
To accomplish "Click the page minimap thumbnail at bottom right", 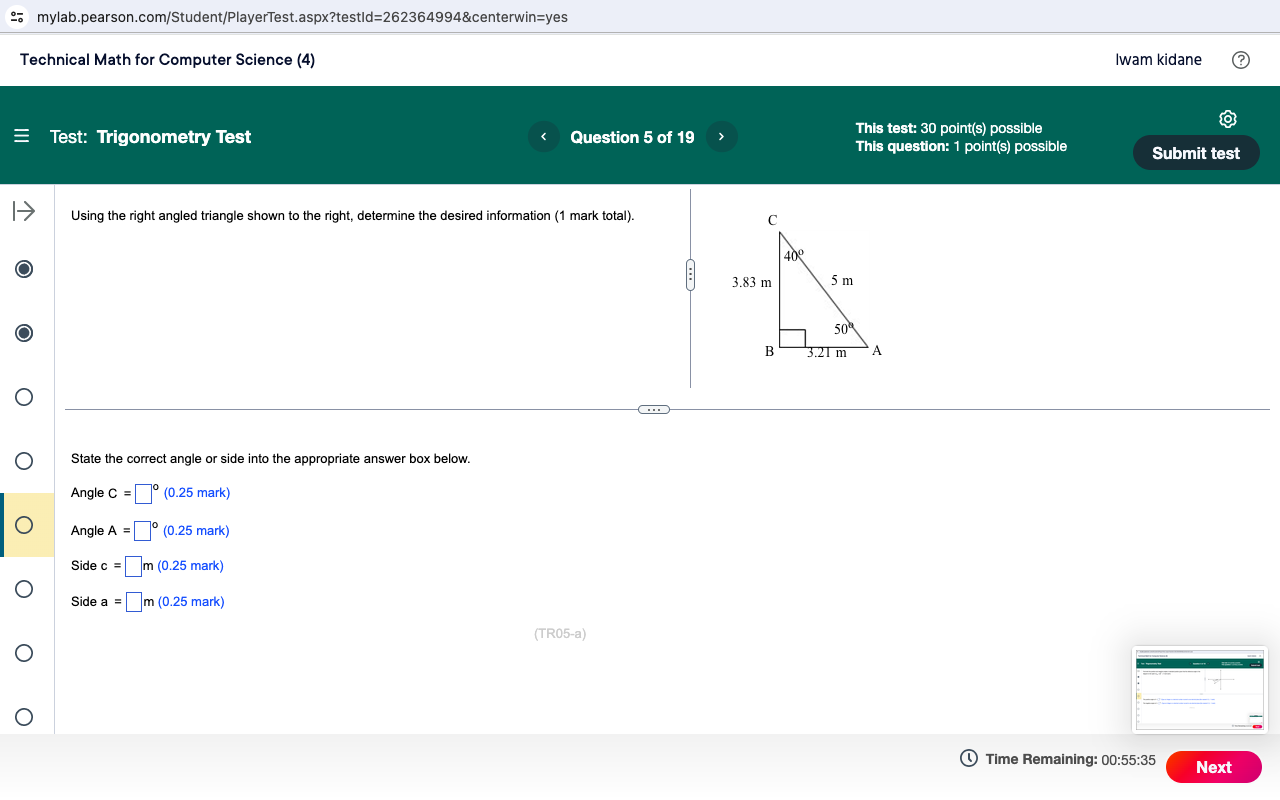I will [1199, 690].
